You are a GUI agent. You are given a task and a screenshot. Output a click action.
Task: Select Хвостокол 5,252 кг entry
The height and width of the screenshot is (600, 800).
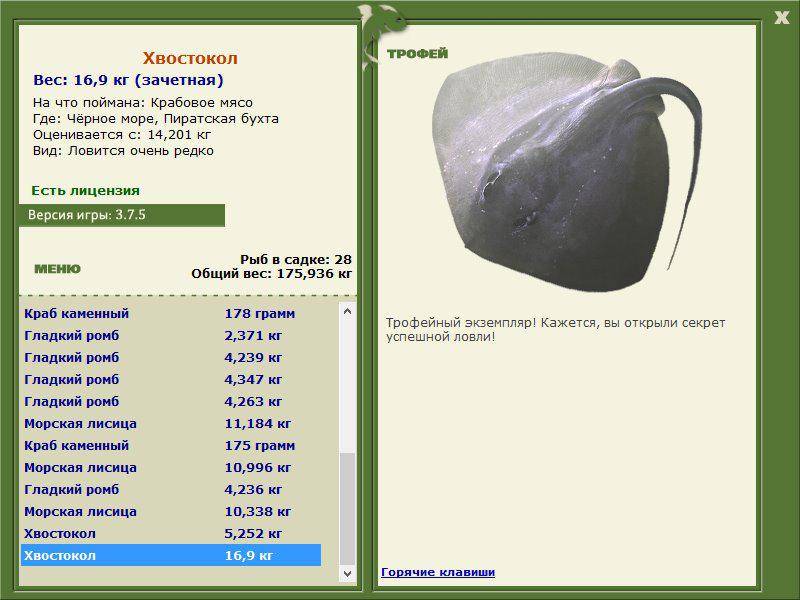171,533
